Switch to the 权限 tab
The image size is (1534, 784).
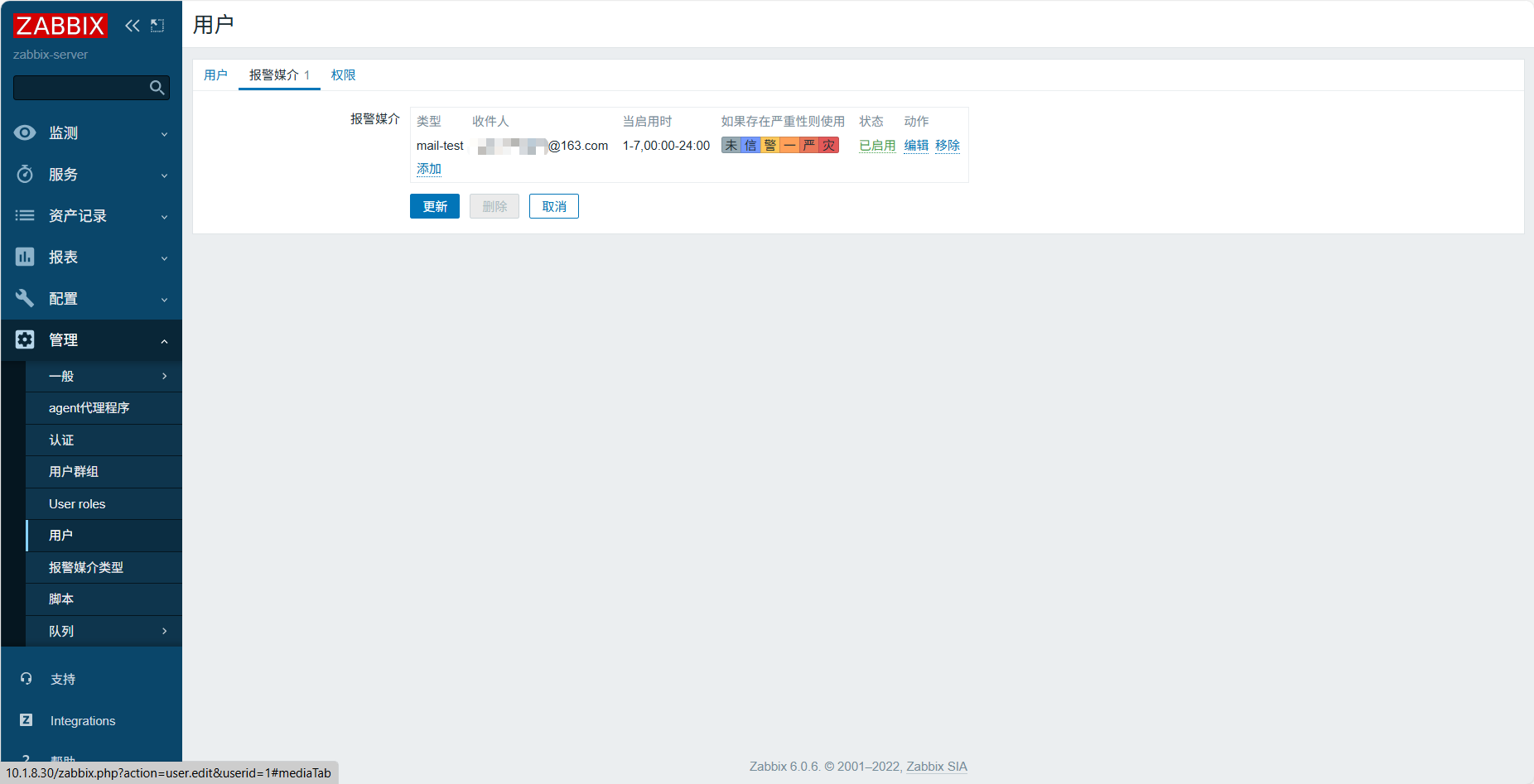[343, 75]
